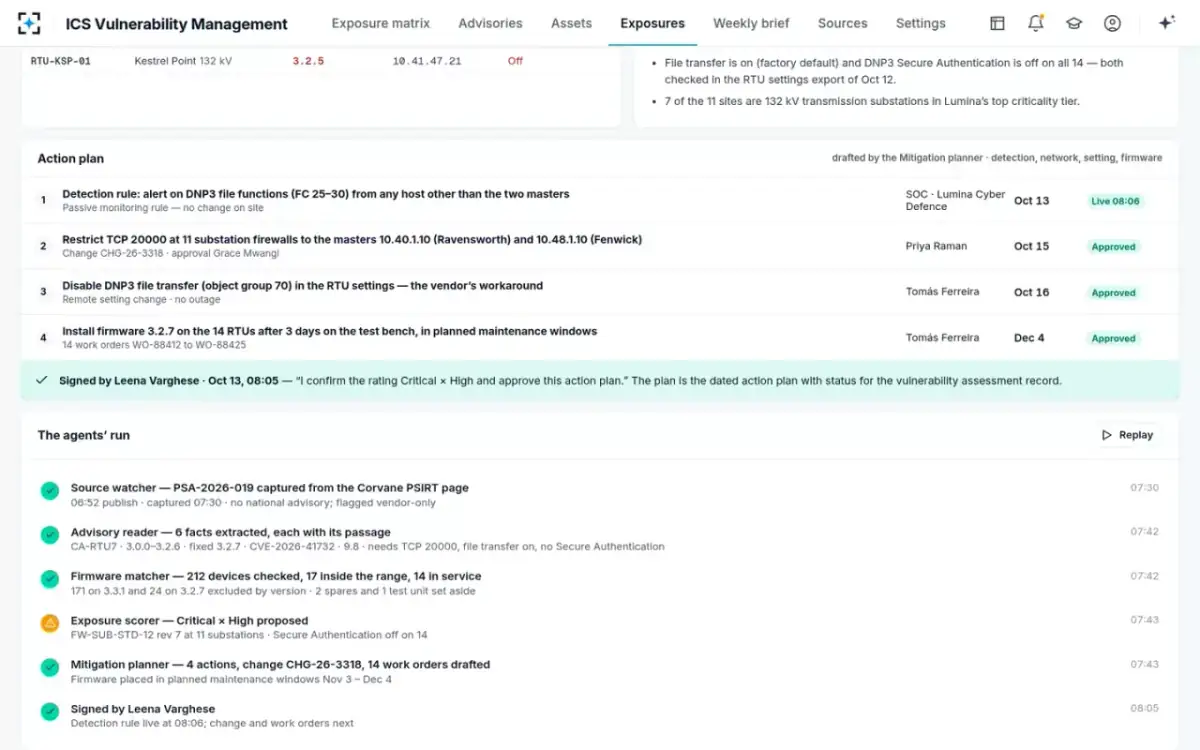Screen dimensions: 1200x750
Task: Click the Priya Raman owner name
Action: pyautogui.click(x=936, y=246)
